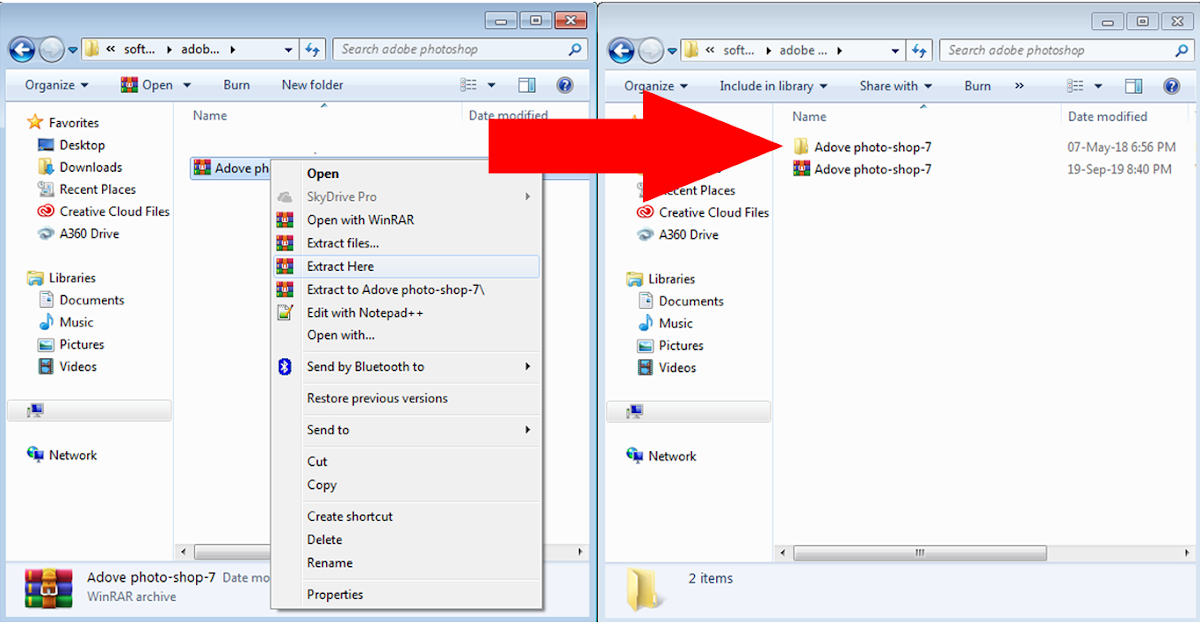Click New folder in the left toolbar

tap(312, 85)
